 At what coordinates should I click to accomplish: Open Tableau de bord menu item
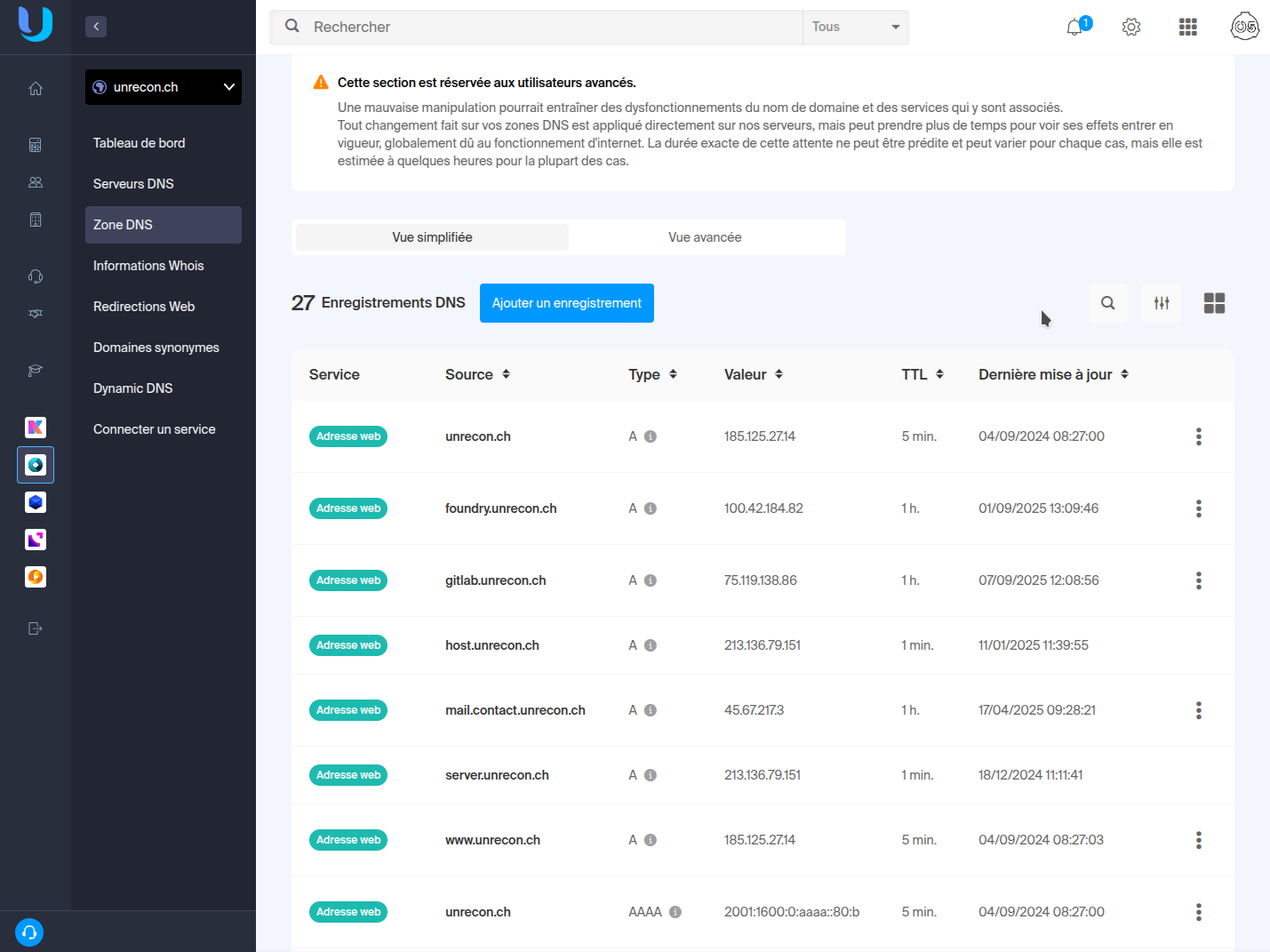click(x=164, y=143)
